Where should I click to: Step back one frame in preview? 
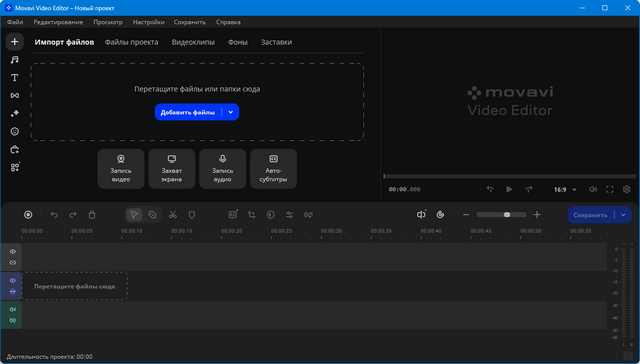490,189
